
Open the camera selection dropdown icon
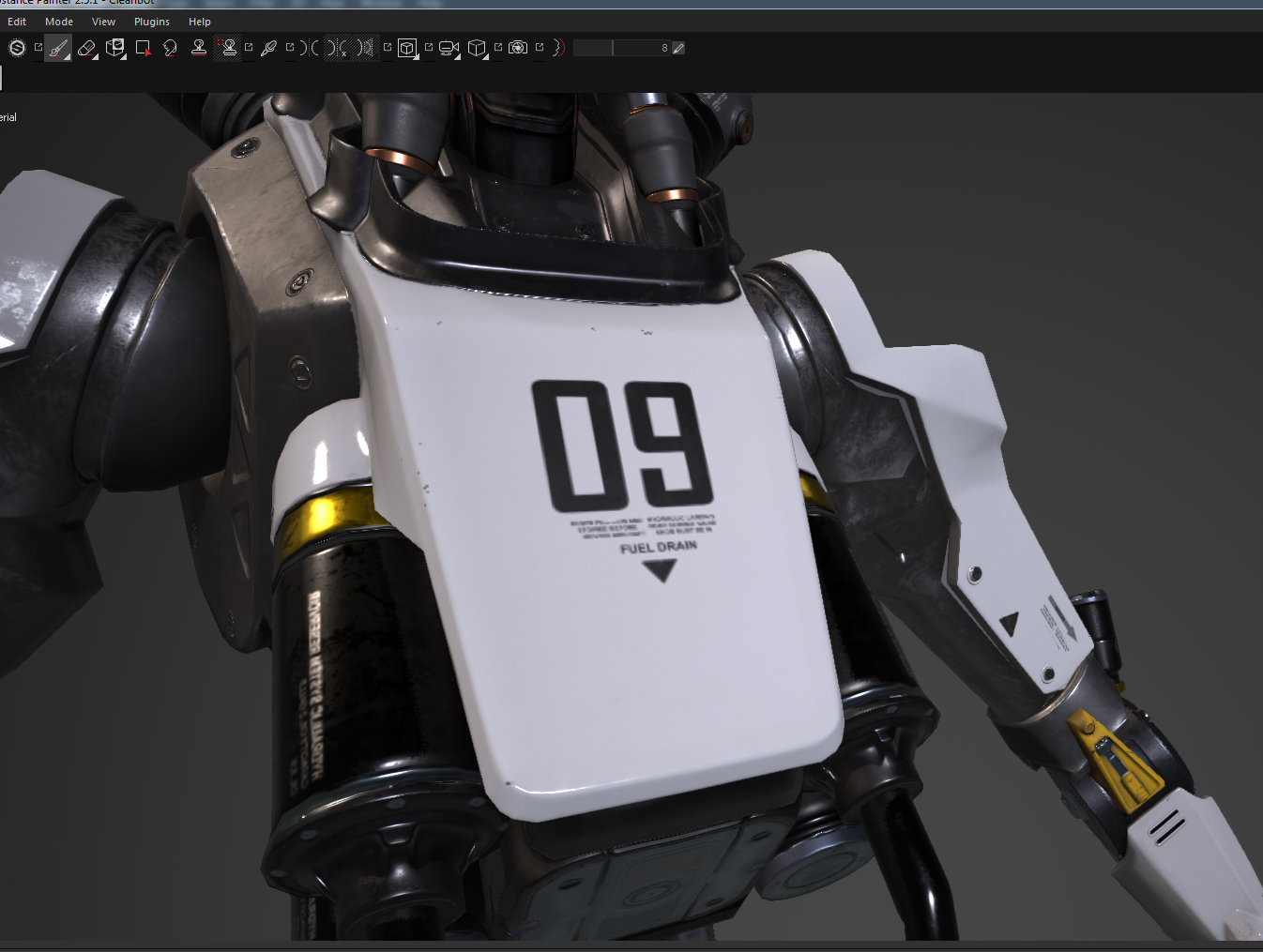450,48
